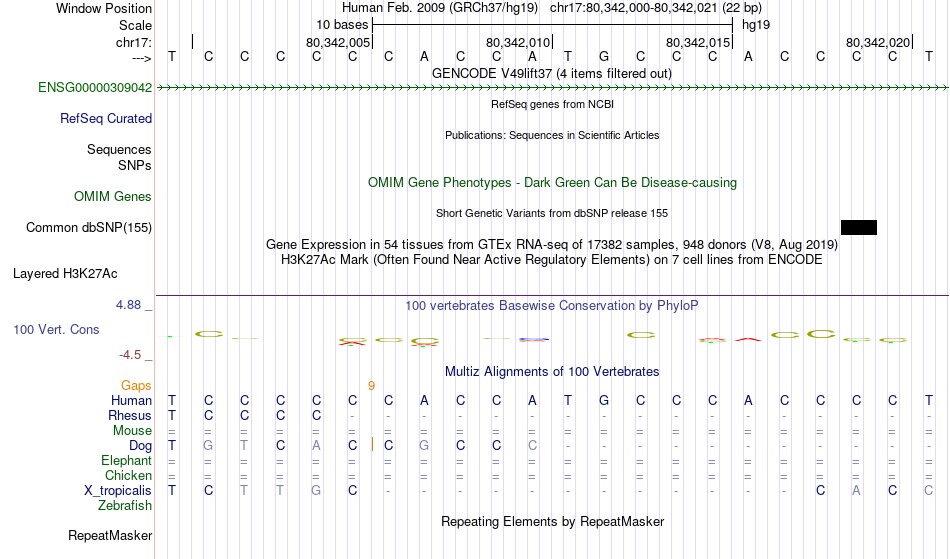Click the Zebrafish alignment row label

[x=125, y=505]
